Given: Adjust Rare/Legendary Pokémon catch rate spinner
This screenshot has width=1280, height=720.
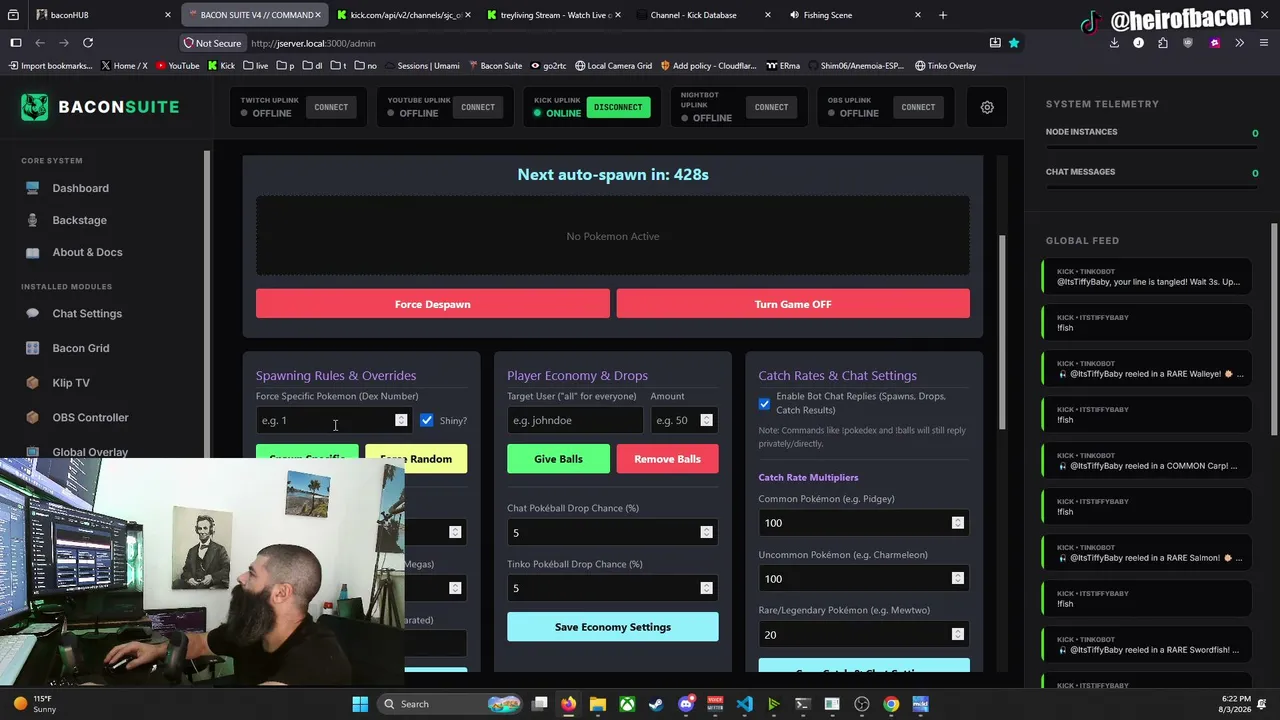Looking at the screenshot, I should 957,634.
